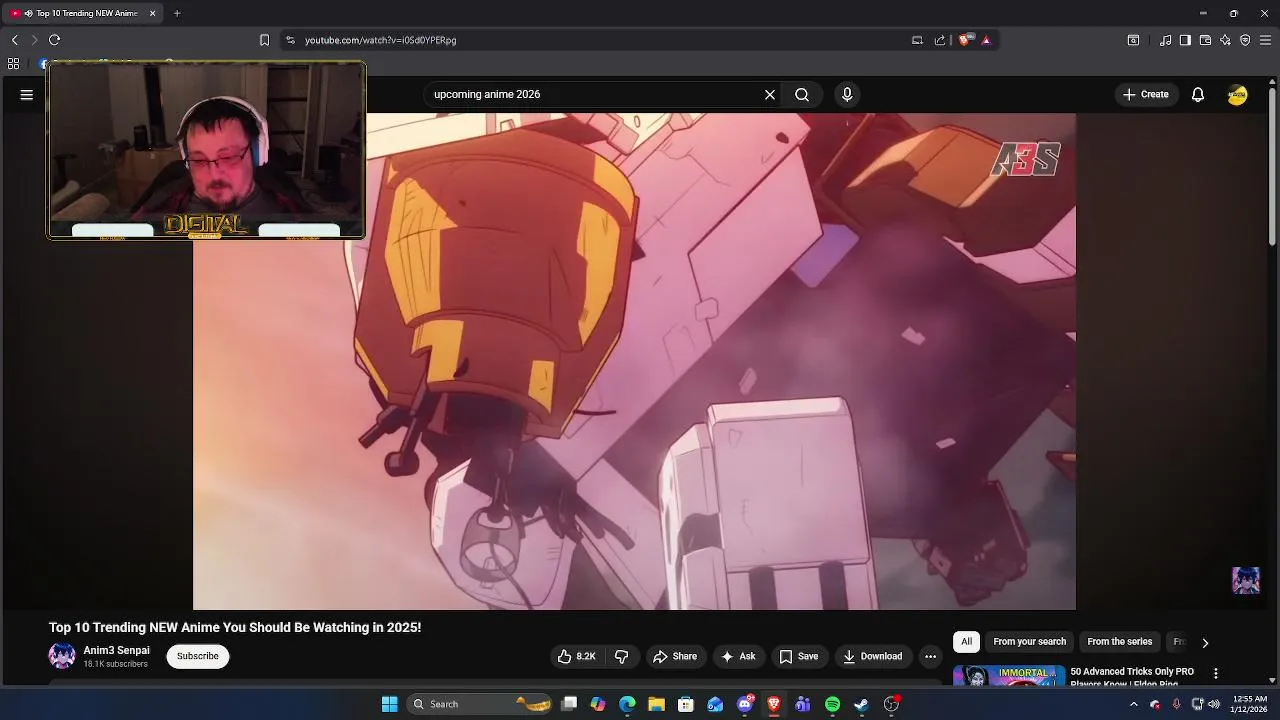Close the Top 10 Trending browser tab

(x=153, y=13)
